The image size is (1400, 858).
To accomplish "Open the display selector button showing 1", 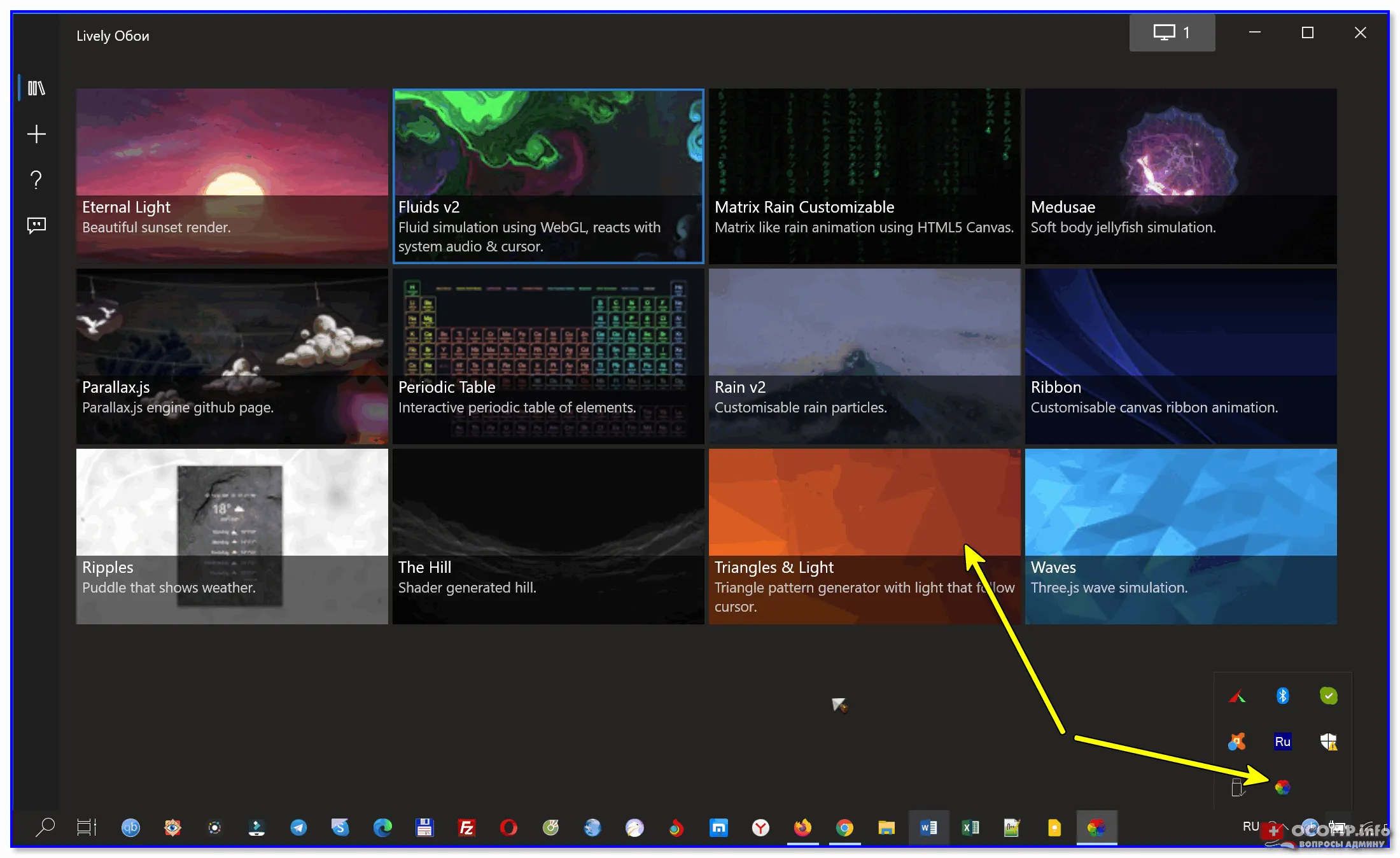I will click(x=1172, y=32).
